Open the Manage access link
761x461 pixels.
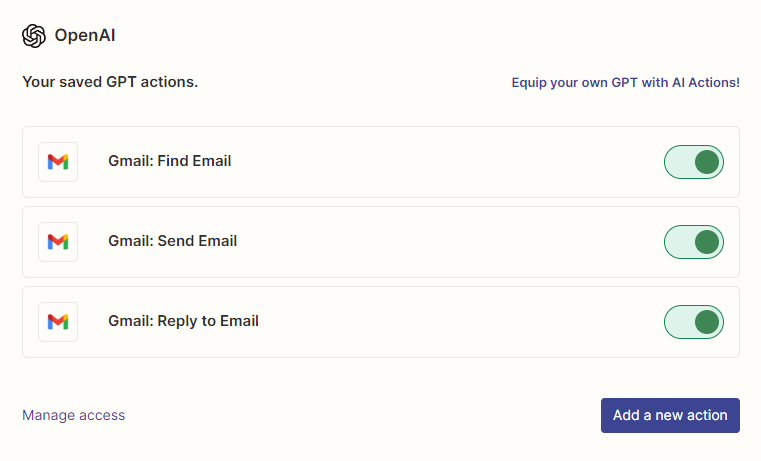pos(74,415)
